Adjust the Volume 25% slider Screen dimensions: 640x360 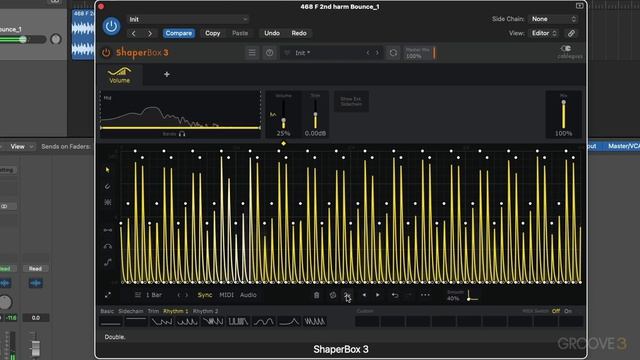283,121
